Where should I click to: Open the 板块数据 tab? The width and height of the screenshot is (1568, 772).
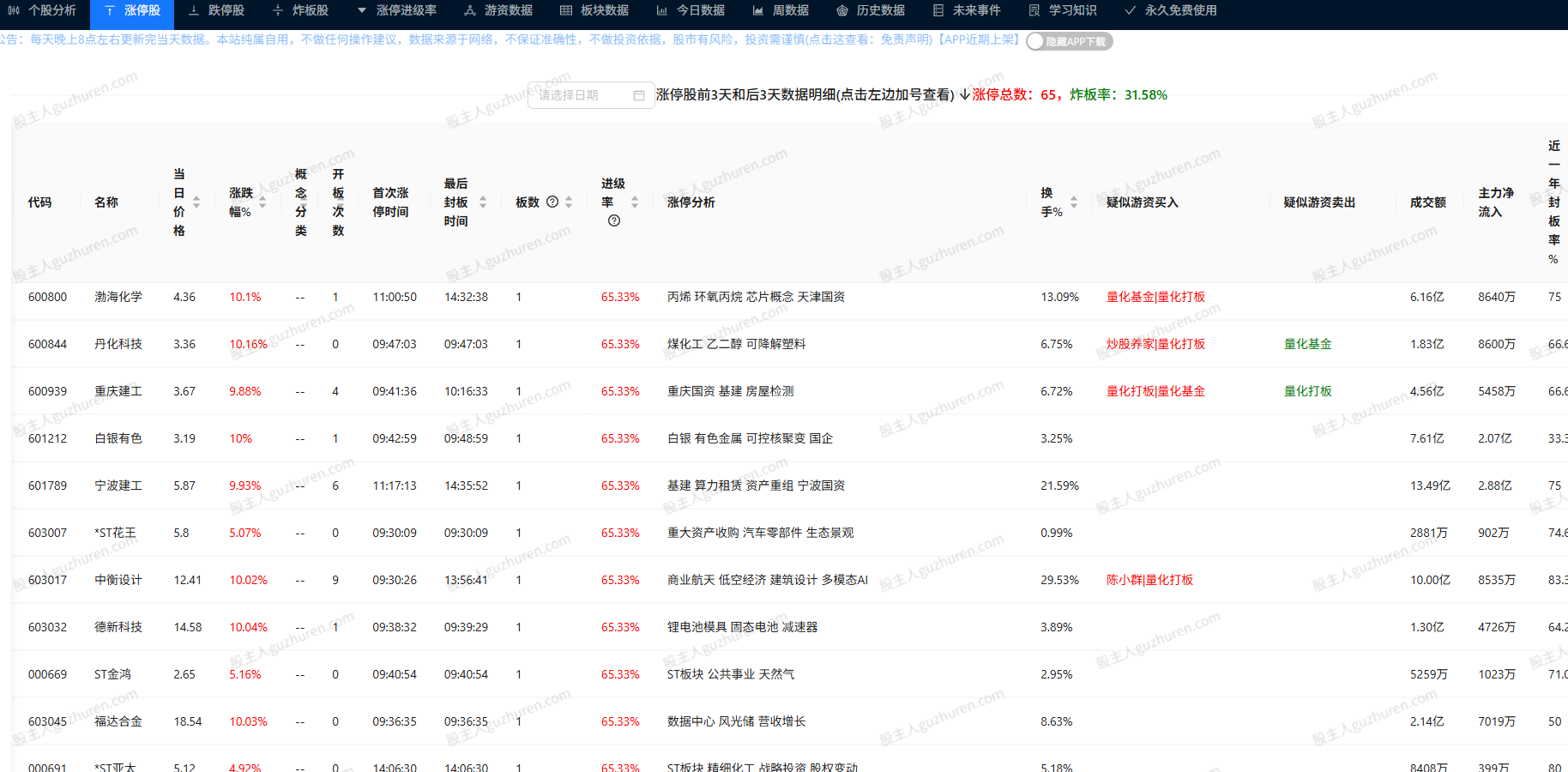click(x=594, y=10)
